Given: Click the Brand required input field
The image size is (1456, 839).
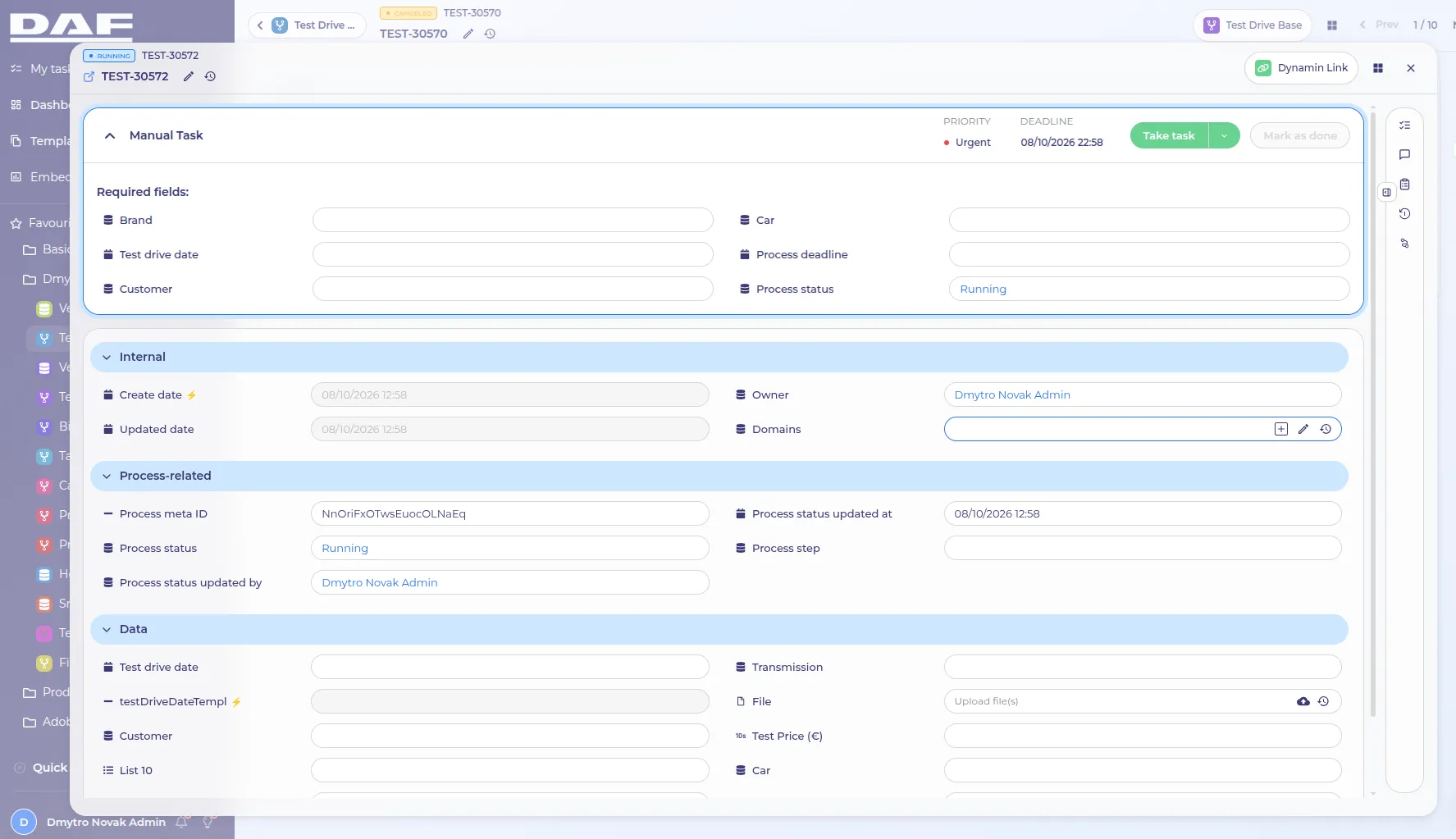Looking at the screenshot, I should [x=513, y=220].
